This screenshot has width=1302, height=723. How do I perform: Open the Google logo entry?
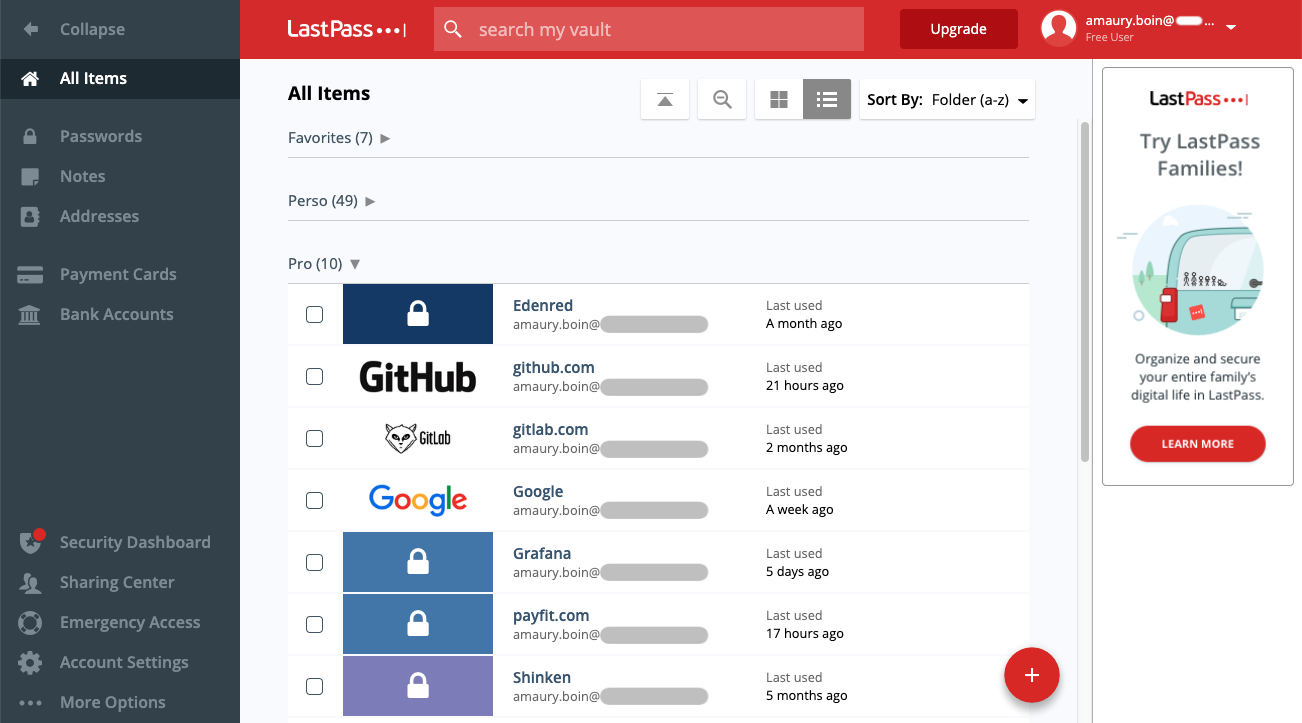pyautogui.click(x=418, y=500)
